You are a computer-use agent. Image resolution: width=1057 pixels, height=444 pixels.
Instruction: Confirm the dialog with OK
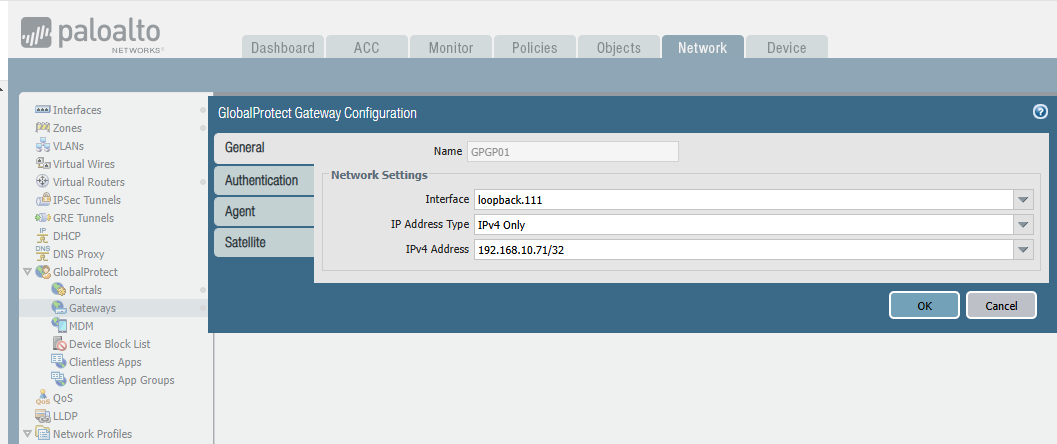[924, 305]
